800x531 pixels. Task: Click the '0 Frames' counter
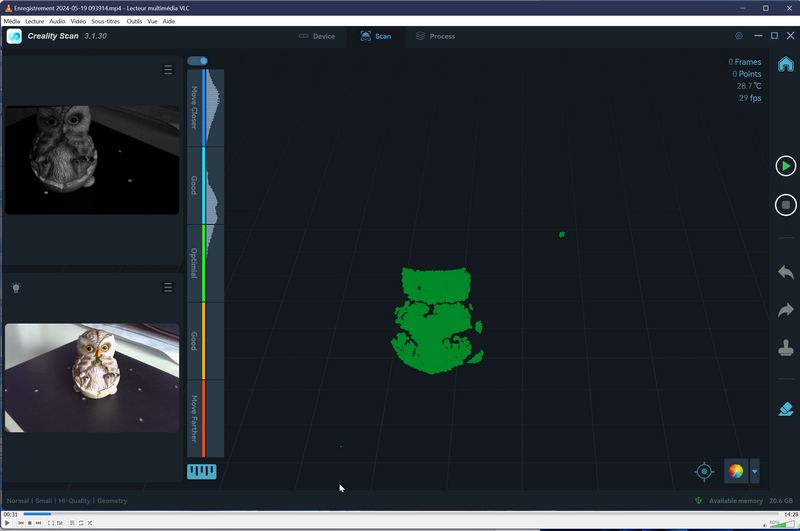coord(744,62)
